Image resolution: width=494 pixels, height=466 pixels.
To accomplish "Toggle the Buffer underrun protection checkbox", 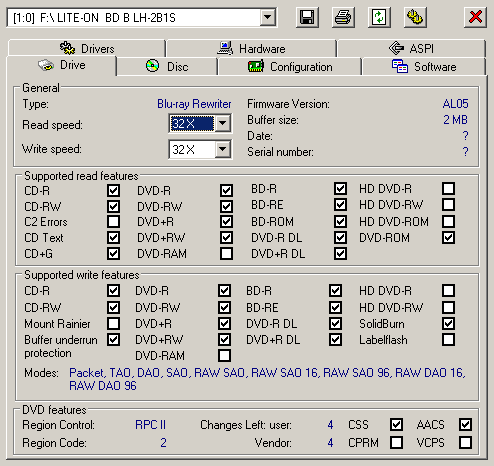I will pos(113,340).
